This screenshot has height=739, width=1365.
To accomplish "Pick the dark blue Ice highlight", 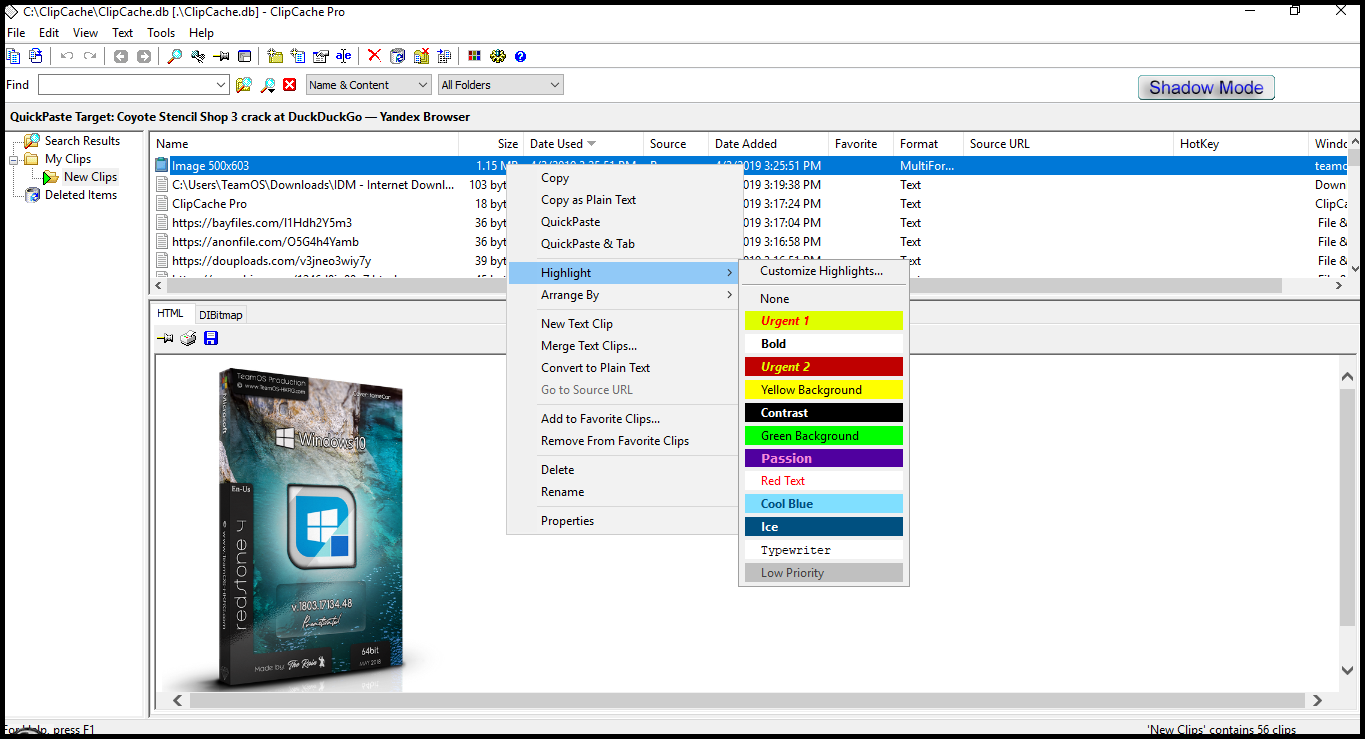I will coord(824,527).
